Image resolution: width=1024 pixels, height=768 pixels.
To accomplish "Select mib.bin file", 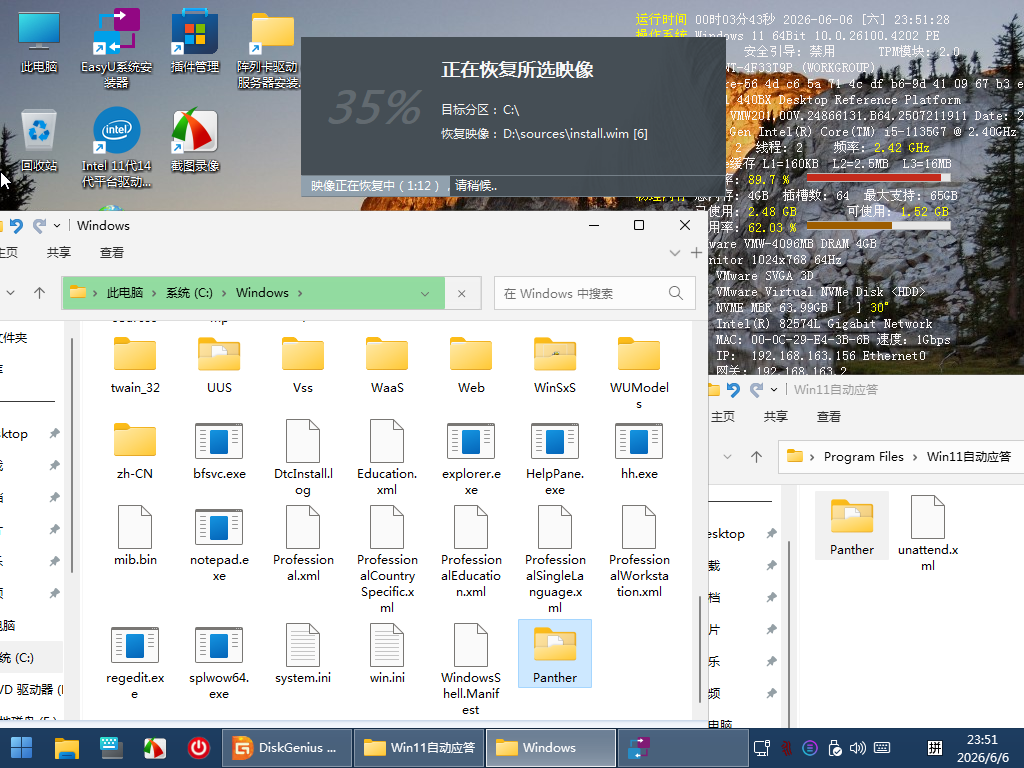I will [x=135, y=536].
